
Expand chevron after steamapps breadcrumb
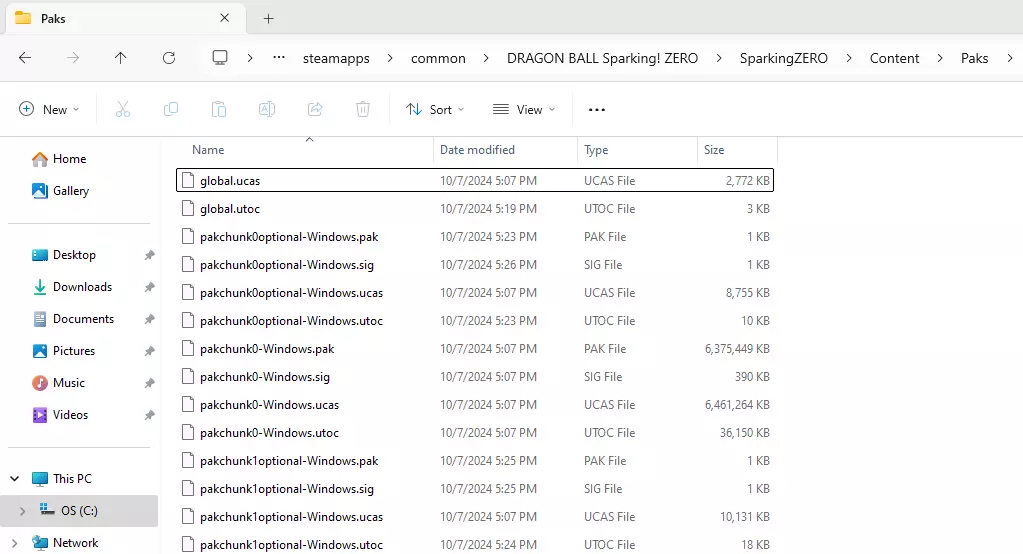click(x=390, y=58)
